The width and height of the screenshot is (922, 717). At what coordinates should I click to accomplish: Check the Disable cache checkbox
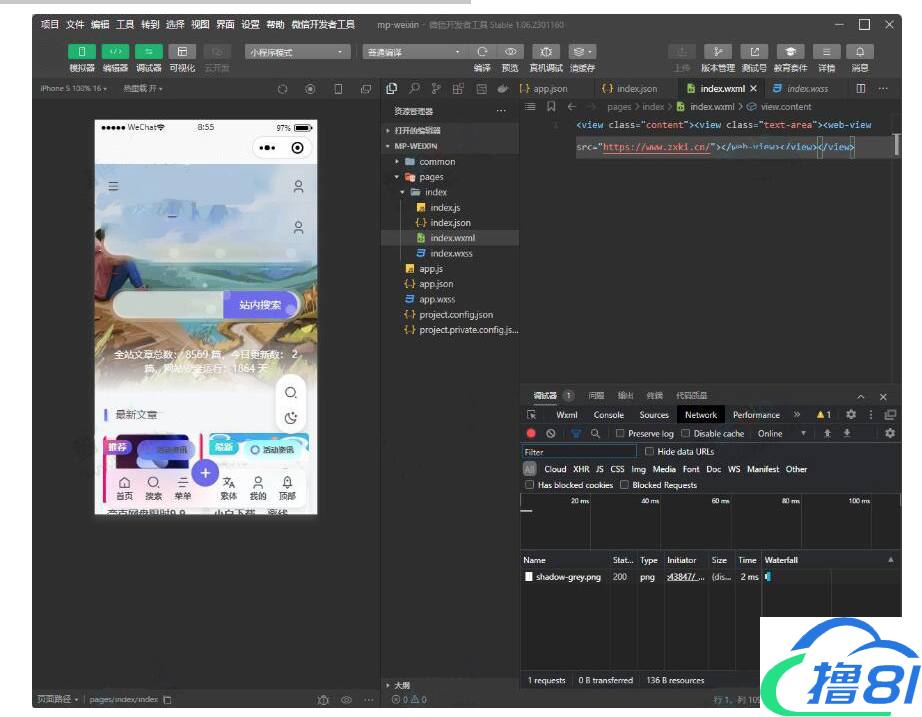click(686, 434)
